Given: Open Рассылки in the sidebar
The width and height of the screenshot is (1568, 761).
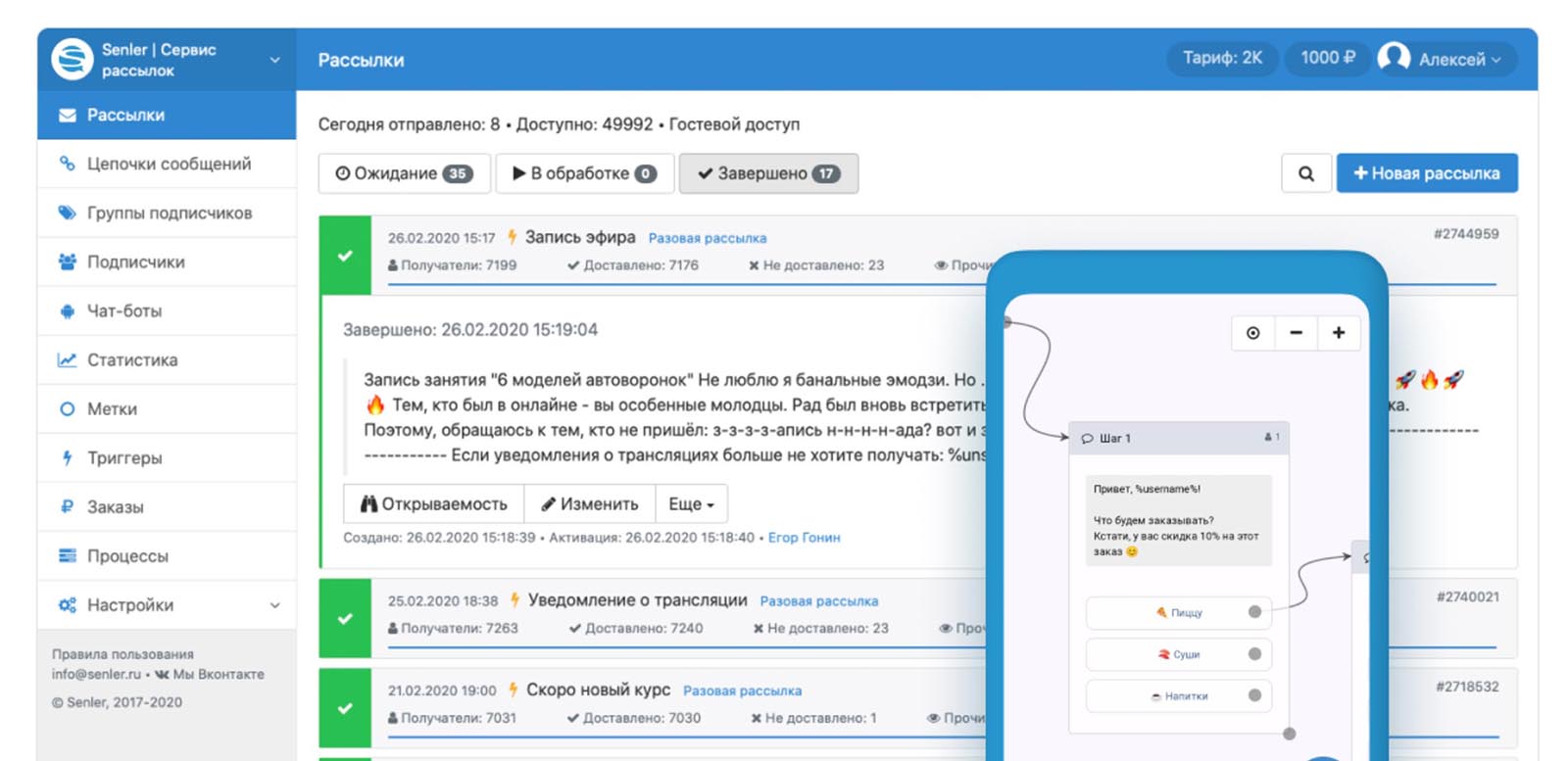Looking at the screenshot, I should click(x=167, y=116).
